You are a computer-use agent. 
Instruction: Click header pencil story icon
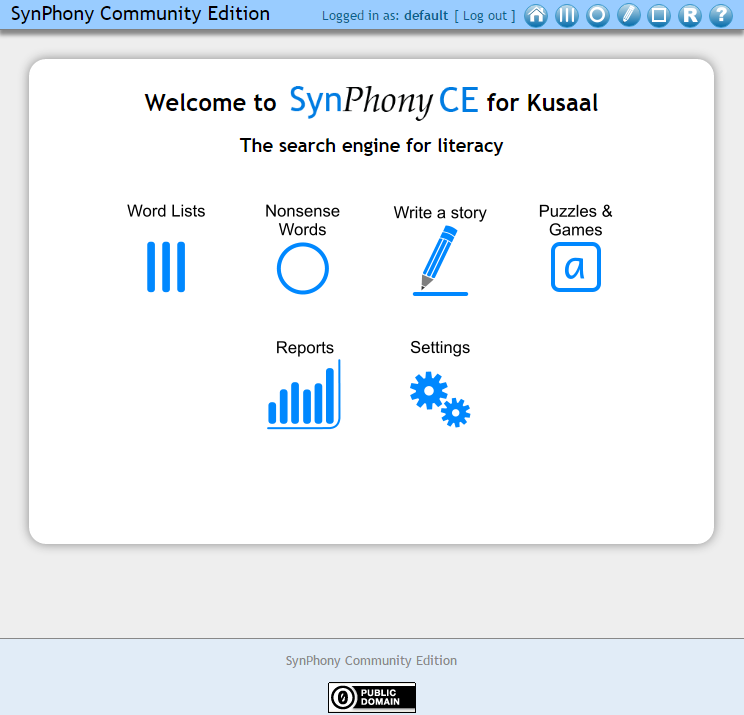point(628,16)
